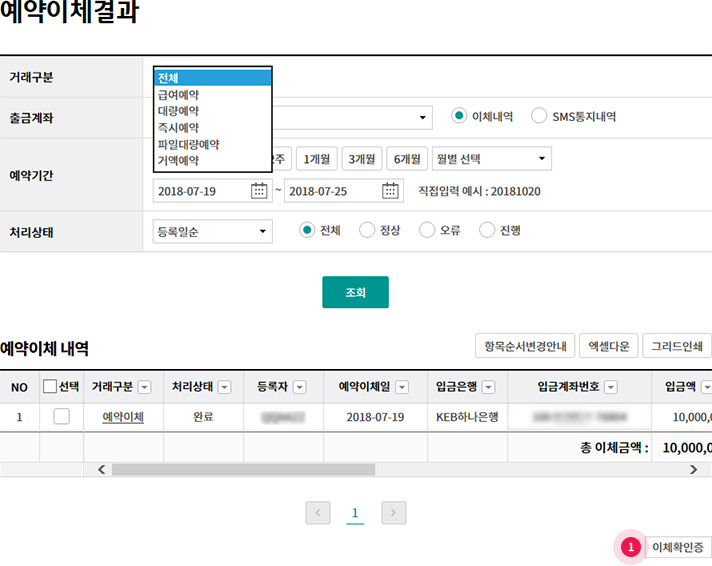This screenshot has width=712, height=566.
Task: Click the 입금계좌번호 column filter arrow
Action: coord(610,387)
